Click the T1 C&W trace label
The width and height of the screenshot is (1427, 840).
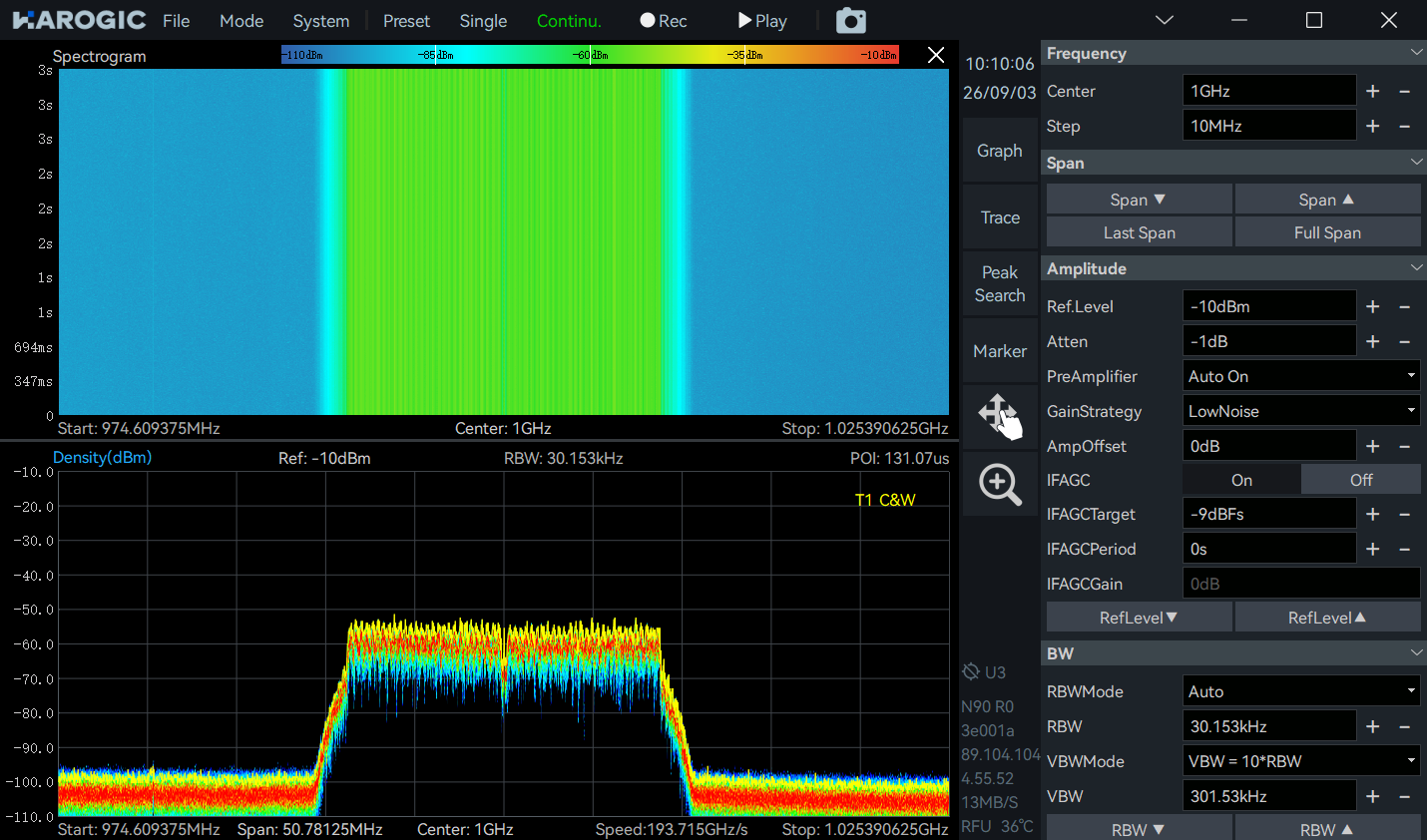[885, 500]
